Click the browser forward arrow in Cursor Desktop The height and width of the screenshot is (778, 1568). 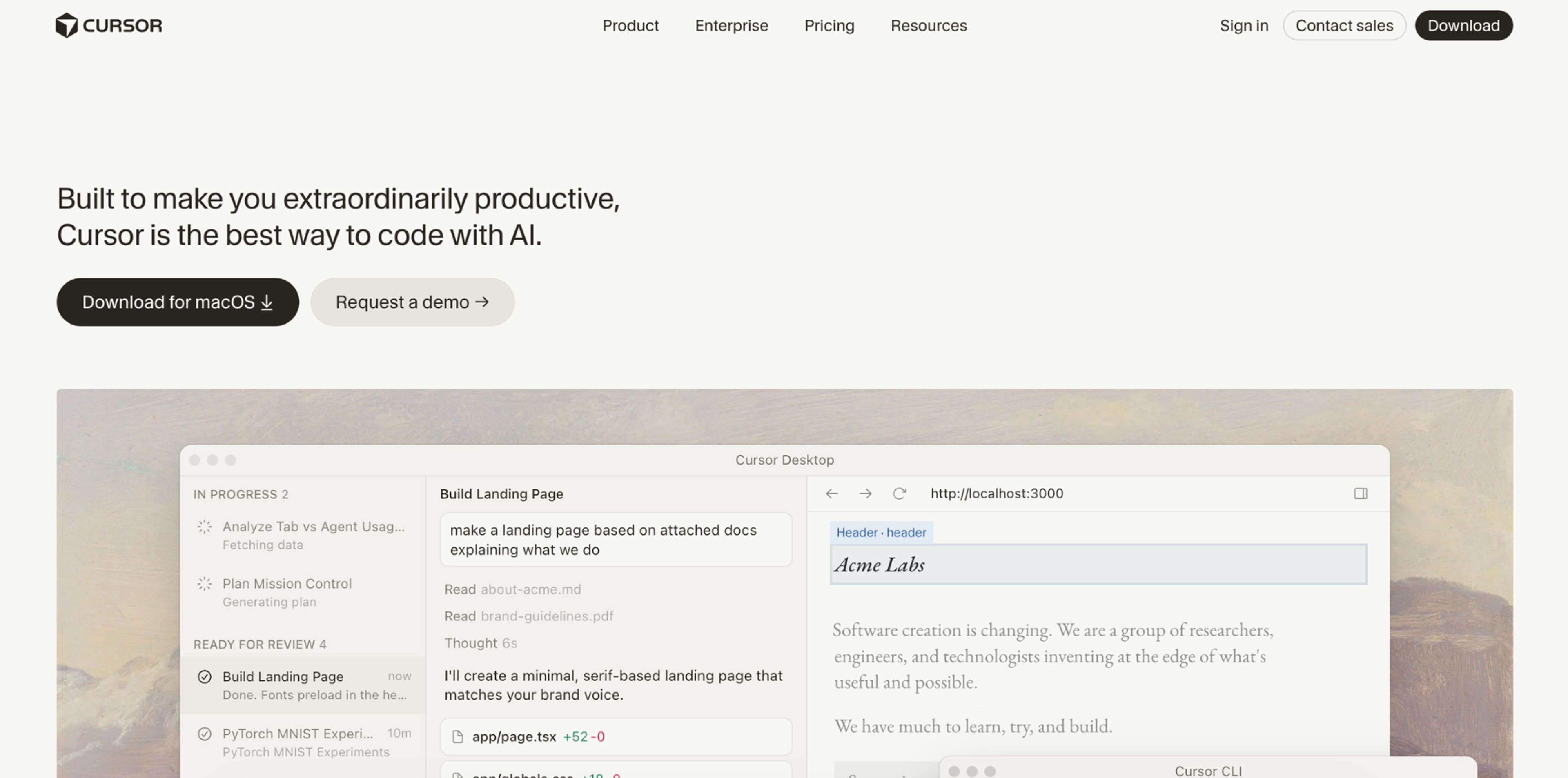click(x=865, y=493)
